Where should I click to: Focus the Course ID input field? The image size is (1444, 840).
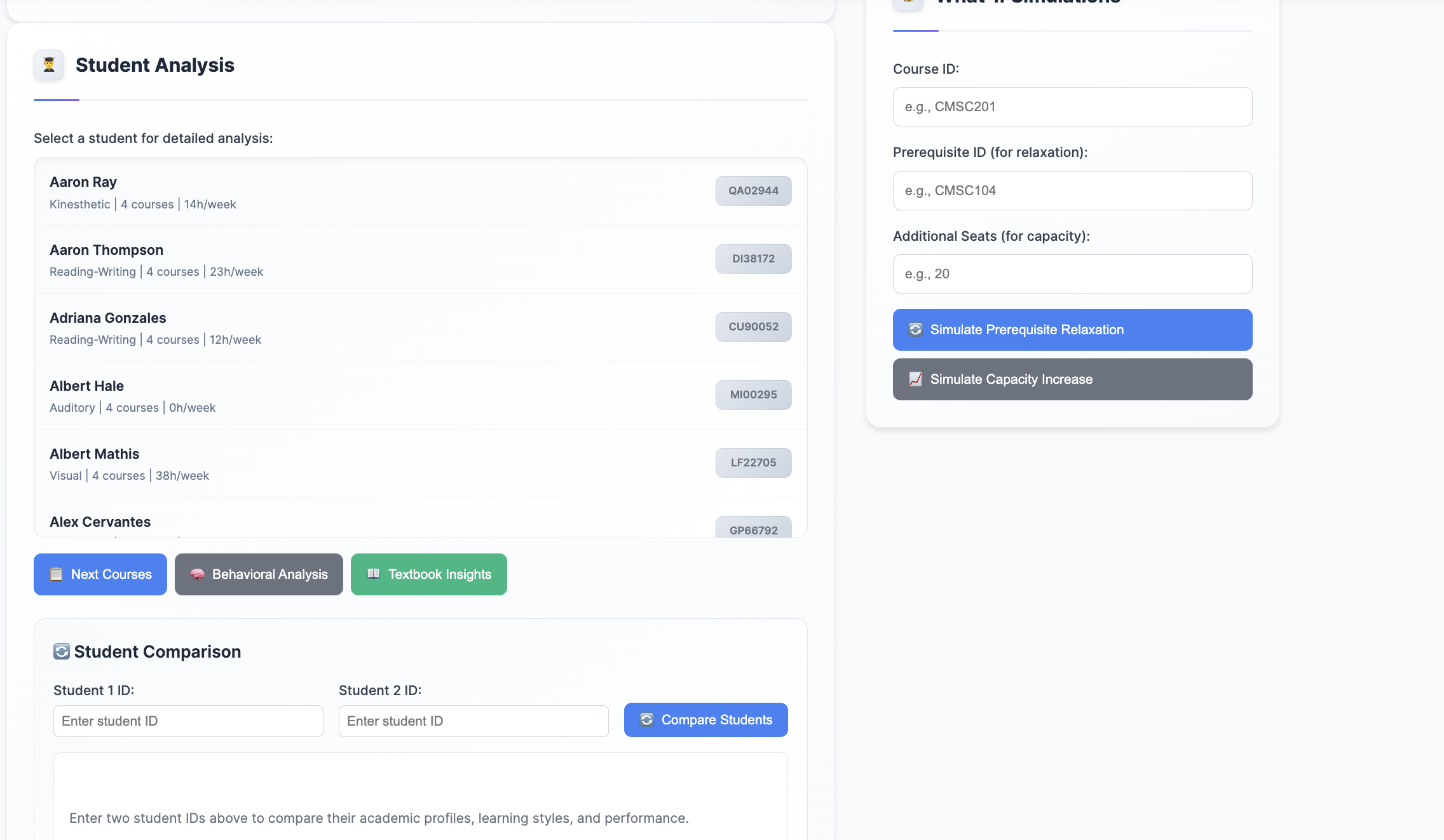pos(1072,107)
